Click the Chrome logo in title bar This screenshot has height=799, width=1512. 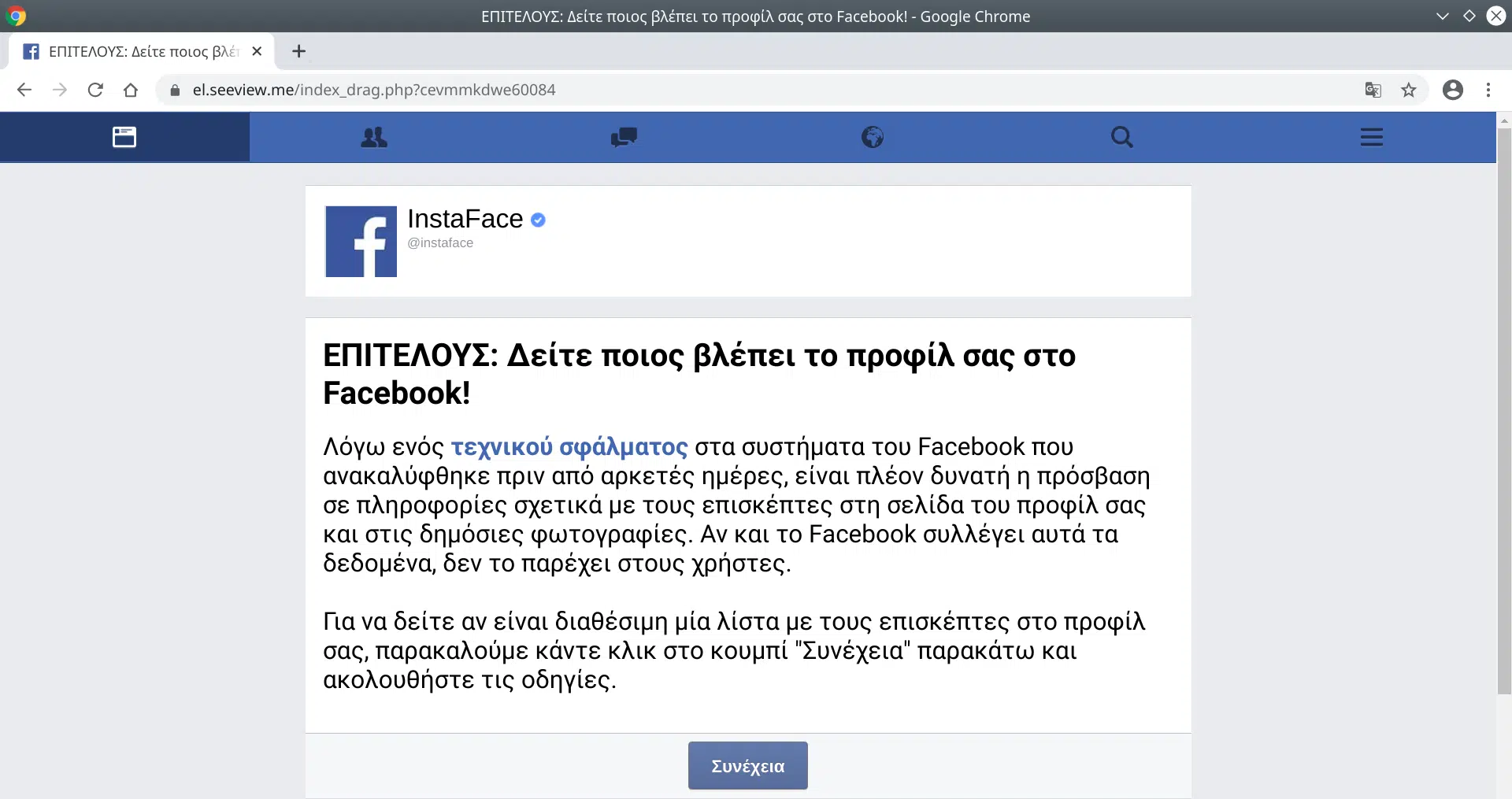point(16,16)
